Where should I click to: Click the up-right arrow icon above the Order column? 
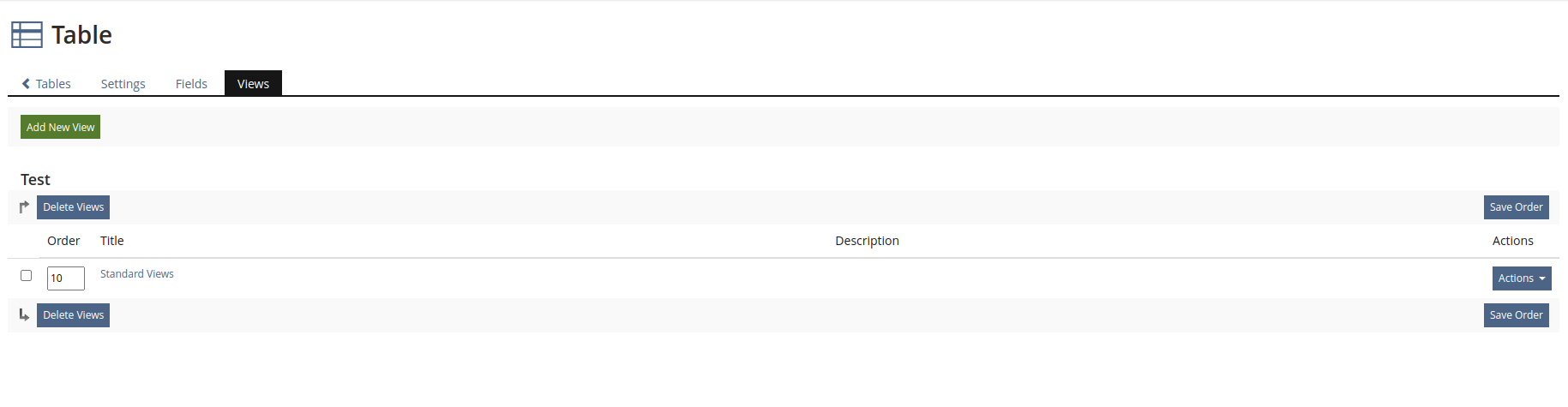[x=24, y=206]
